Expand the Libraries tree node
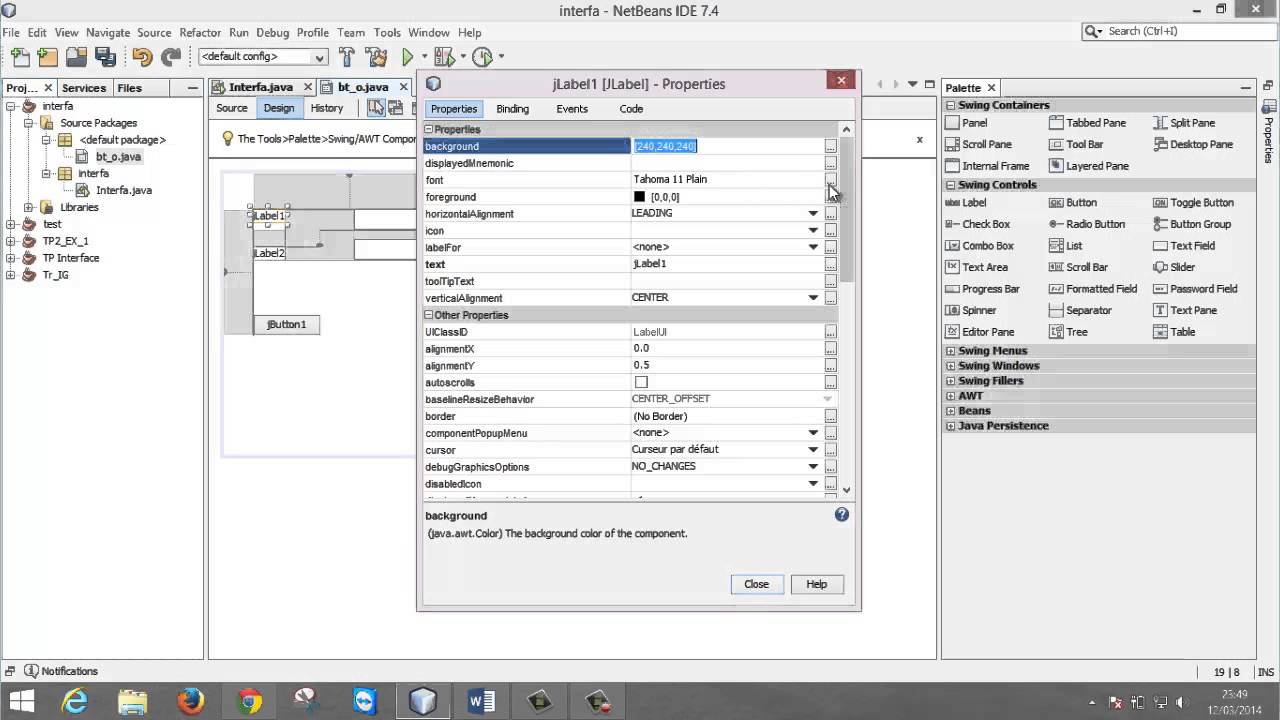This screenshot has height=720, width=1280. pyautogui.click(x=28, y=207)
